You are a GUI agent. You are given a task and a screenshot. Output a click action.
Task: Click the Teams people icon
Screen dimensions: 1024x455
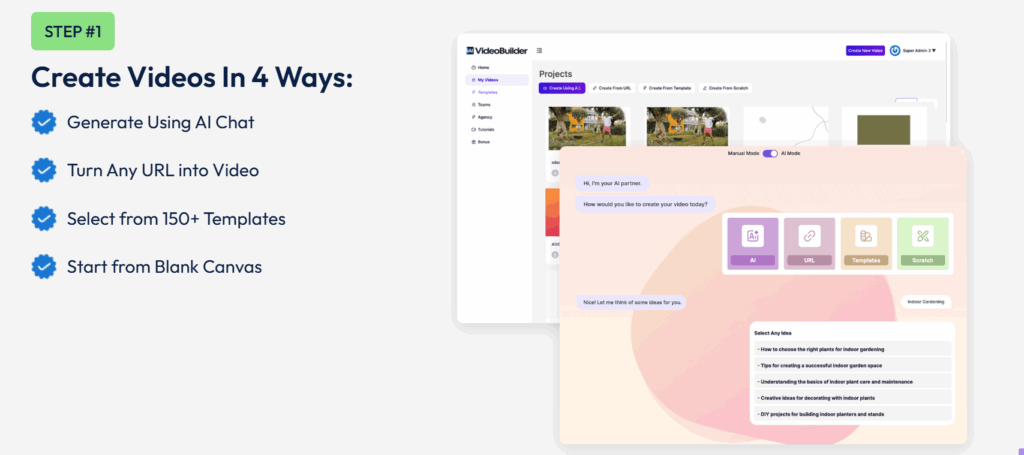pos(473,104)
